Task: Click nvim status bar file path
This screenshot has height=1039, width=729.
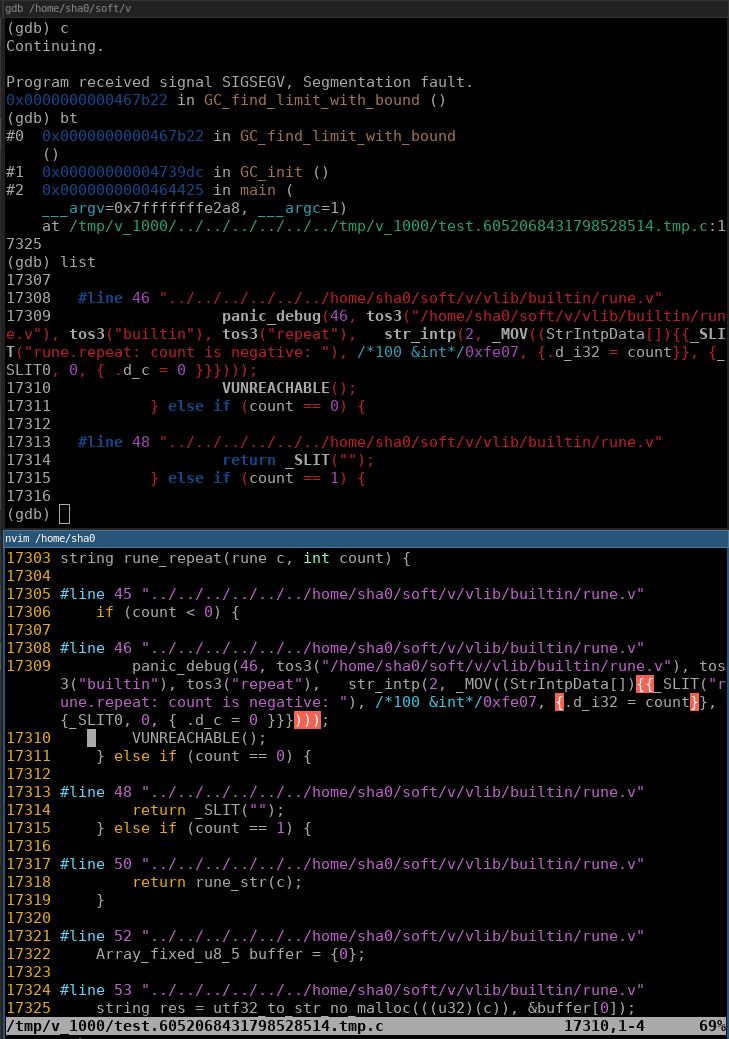Action: [194, 1026]
